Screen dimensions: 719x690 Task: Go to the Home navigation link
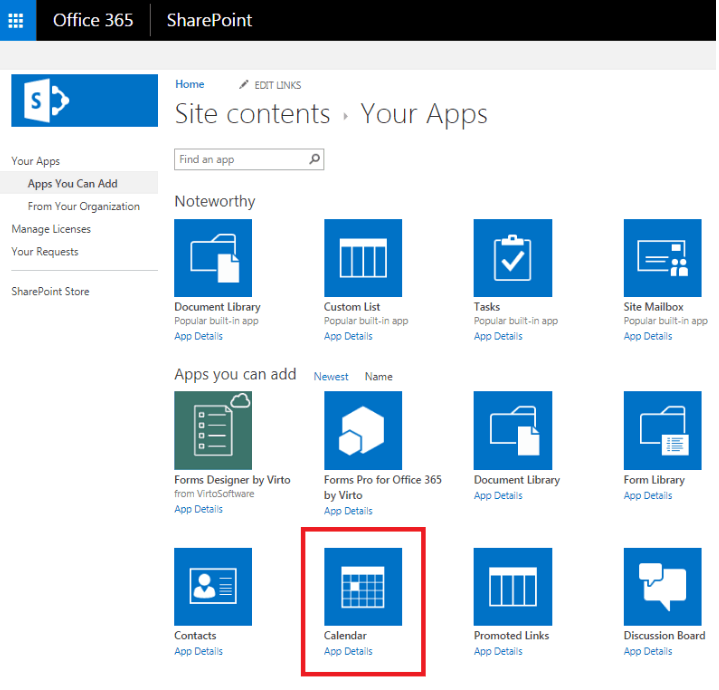190,84
